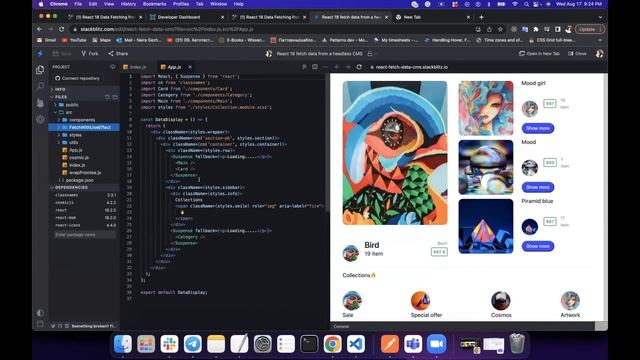640x360 pixels.
Task: Open Finder in the Dock
Action: (123, 344)
